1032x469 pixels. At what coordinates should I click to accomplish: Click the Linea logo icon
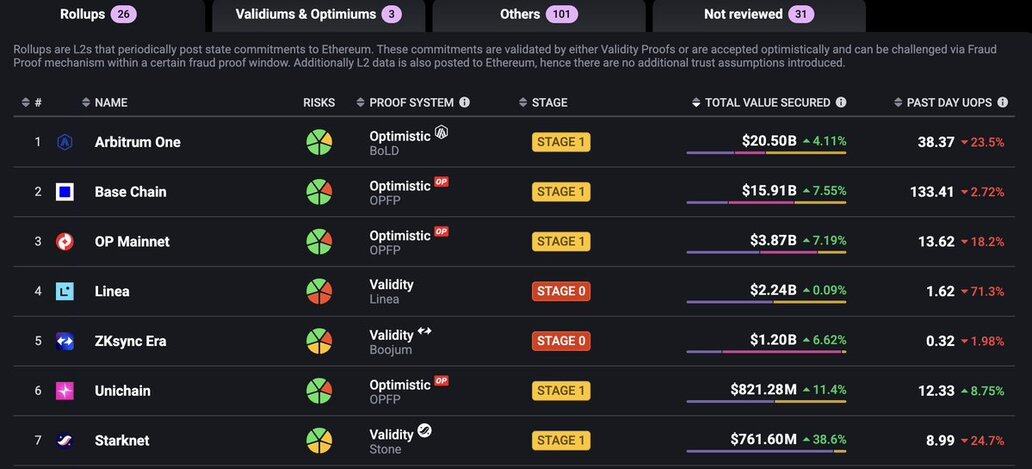pos(65,291)
